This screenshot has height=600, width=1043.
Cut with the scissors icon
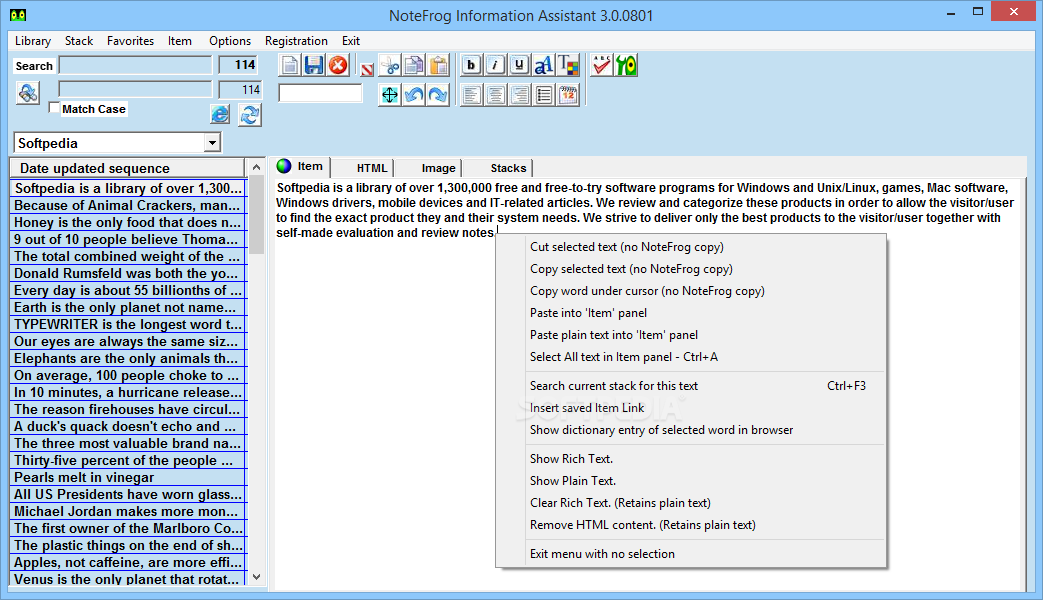click(x=390, y=65)
